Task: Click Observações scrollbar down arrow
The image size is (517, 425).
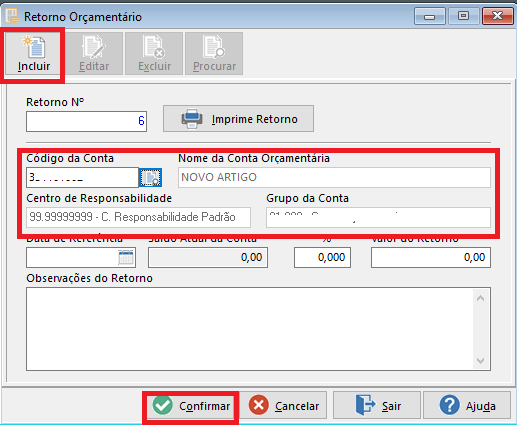Action: (x=480, y=361)
